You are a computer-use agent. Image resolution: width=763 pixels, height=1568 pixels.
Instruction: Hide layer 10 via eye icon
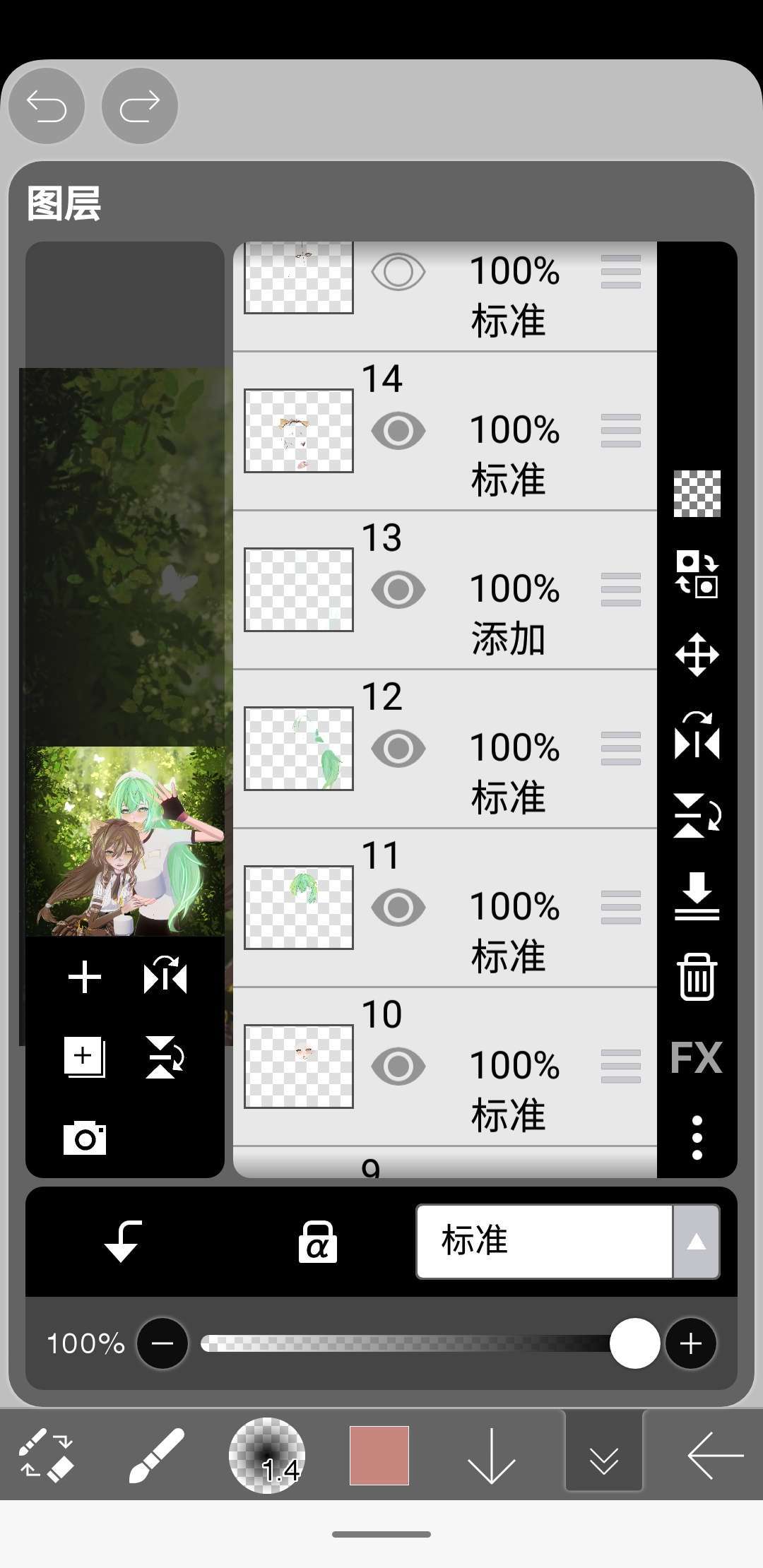pyautogui.click(x=398, y=1067)
